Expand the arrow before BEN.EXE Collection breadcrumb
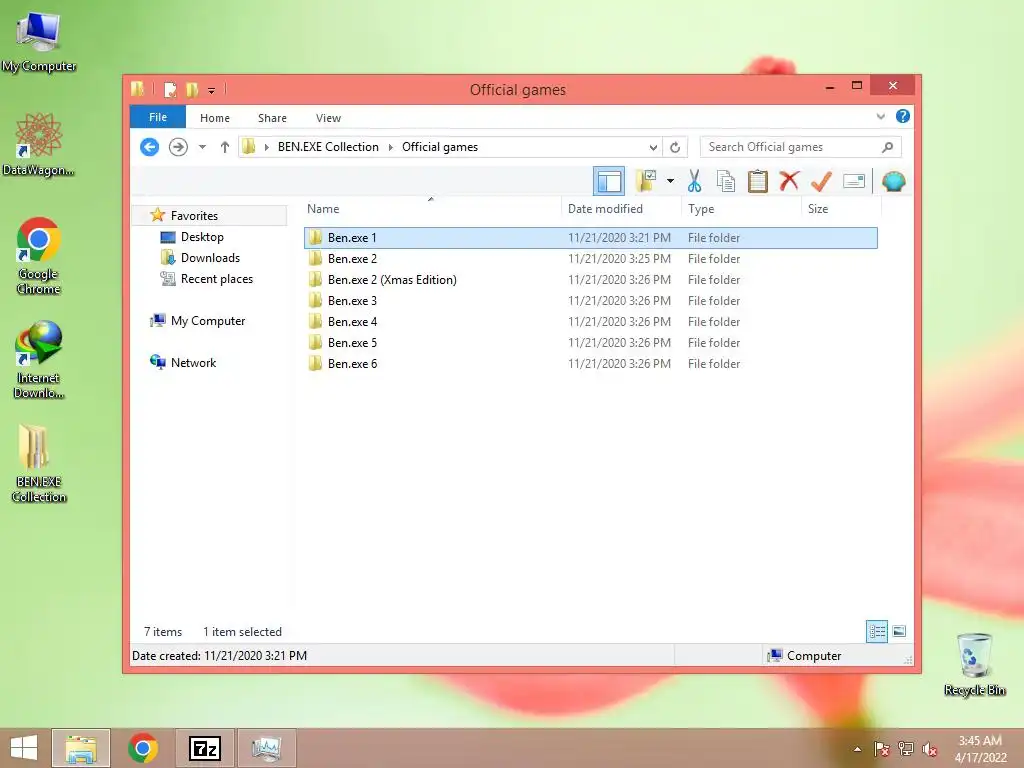Screen dimensions: 1024x768 pyautogui.click(x=266, y=147)
